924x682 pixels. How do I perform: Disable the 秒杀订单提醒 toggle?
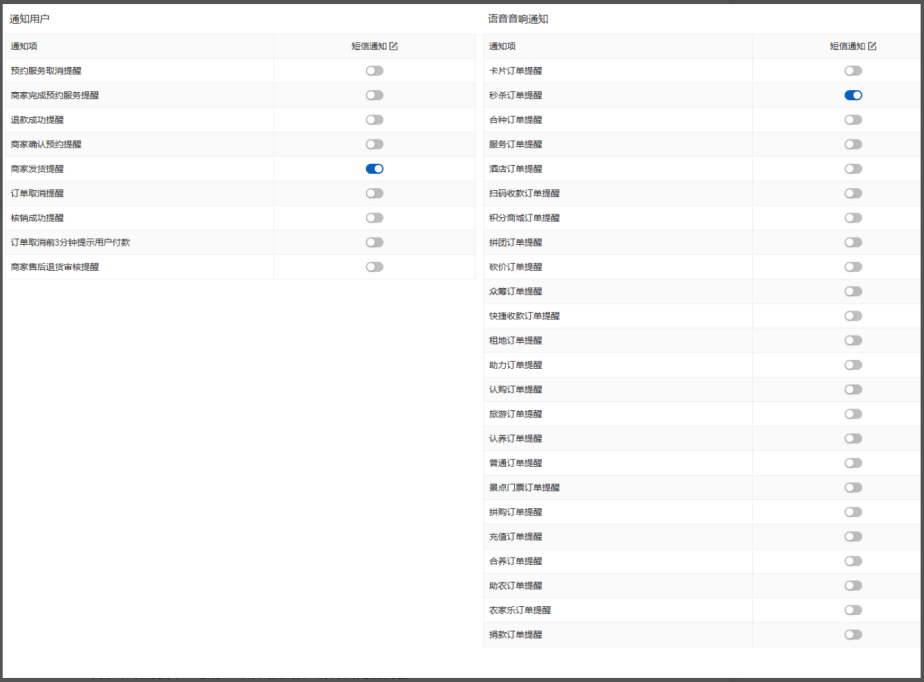click(x=853, y=95)
